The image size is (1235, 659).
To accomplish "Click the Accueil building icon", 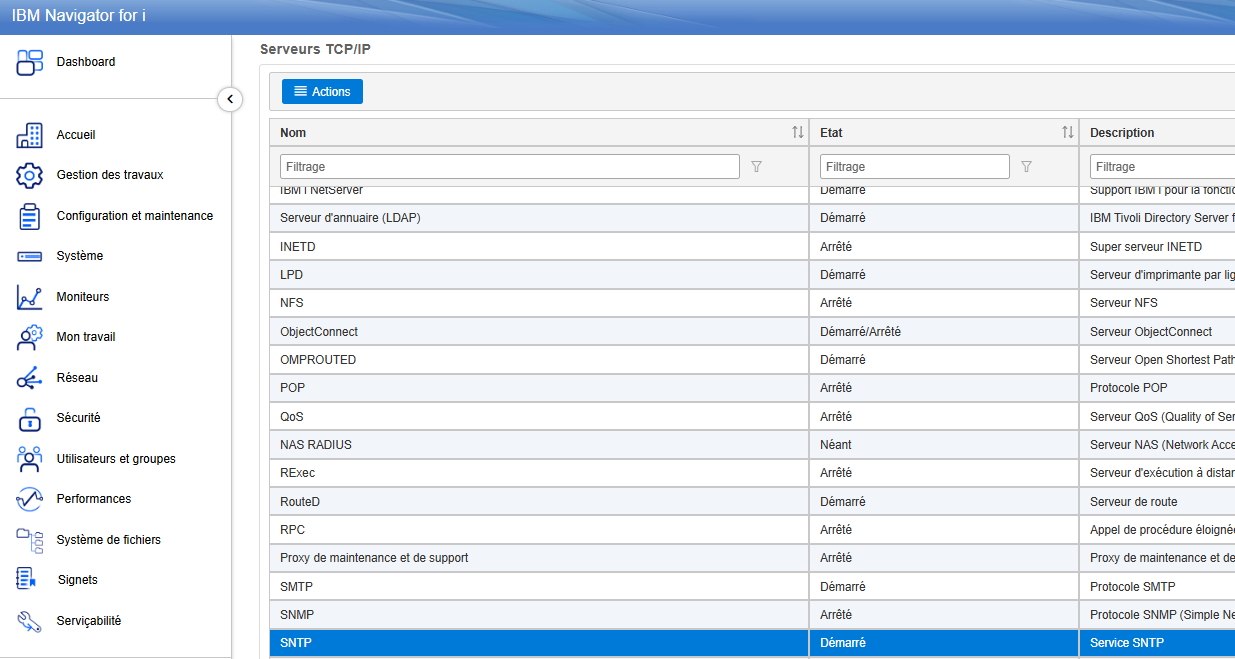I will click(x=30, y=135).
